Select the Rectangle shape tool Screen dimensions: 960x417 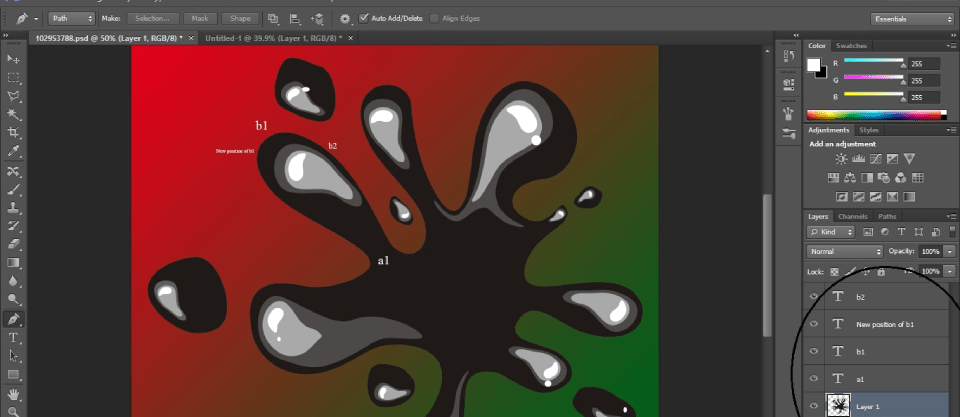coord(13,374)
